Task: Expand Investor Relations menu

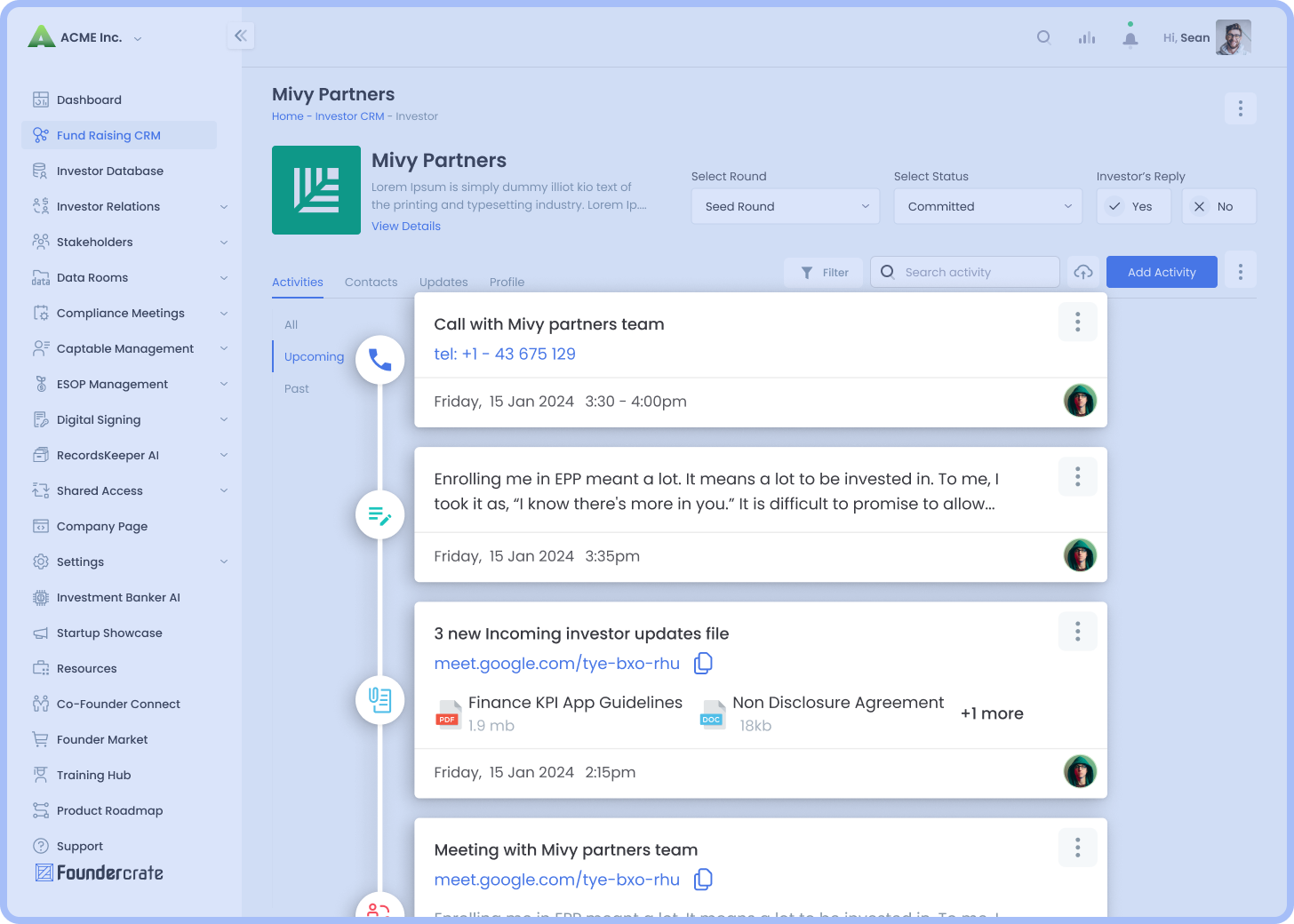Action: (224, 206)
